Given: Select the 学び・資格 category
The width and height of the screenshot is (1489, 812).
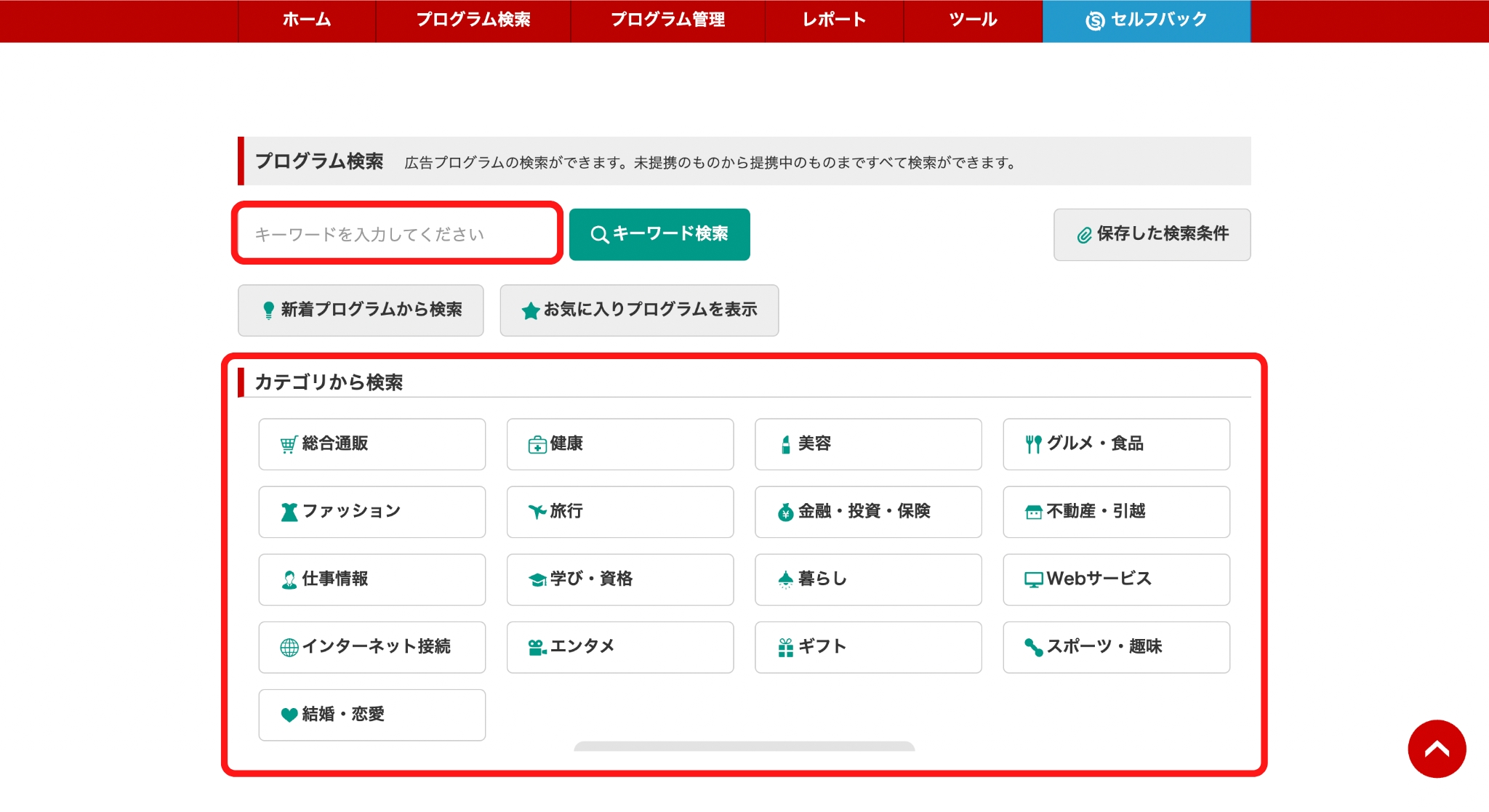Looking at the screenshot, I should coord(620,579).
